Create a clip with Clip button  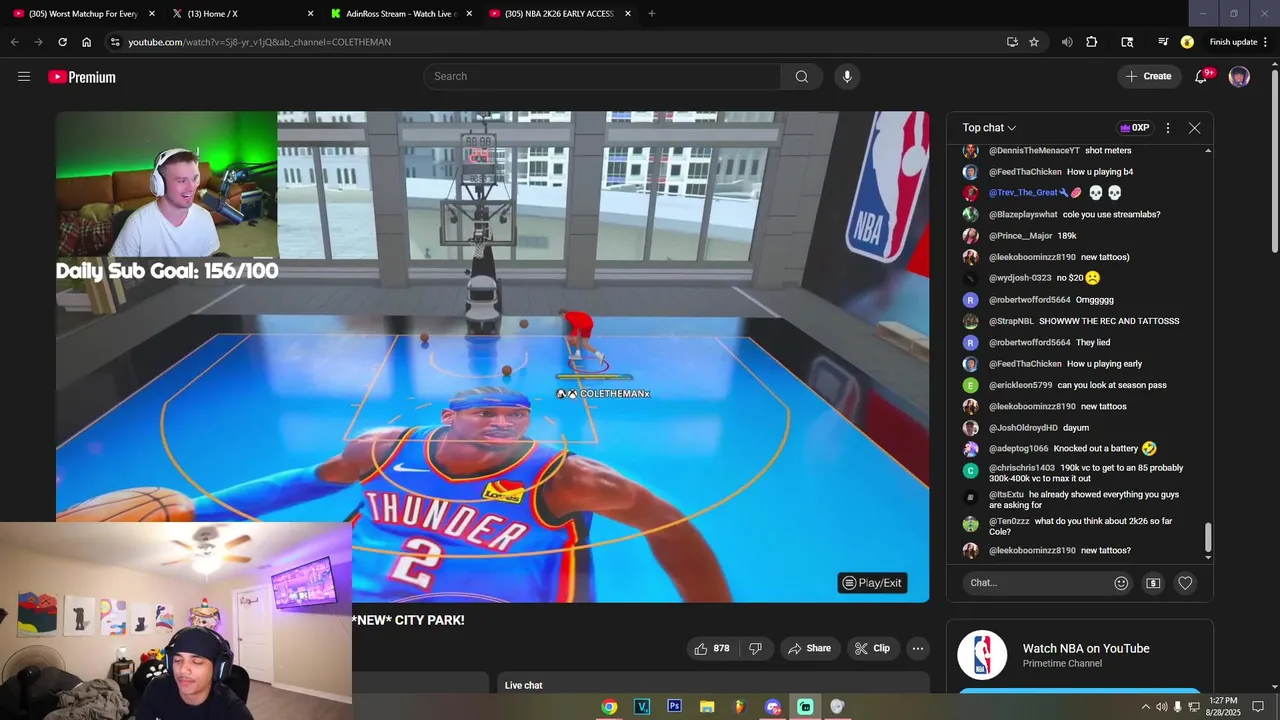click(x=872, y=648)
